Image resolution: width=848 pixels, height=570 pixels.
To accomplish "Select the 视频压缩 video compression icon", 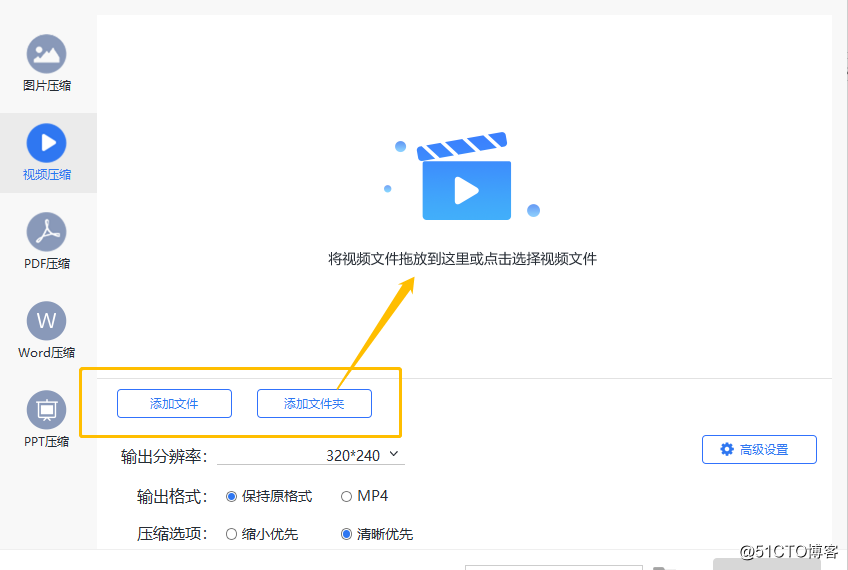I will tap(47, 143).
